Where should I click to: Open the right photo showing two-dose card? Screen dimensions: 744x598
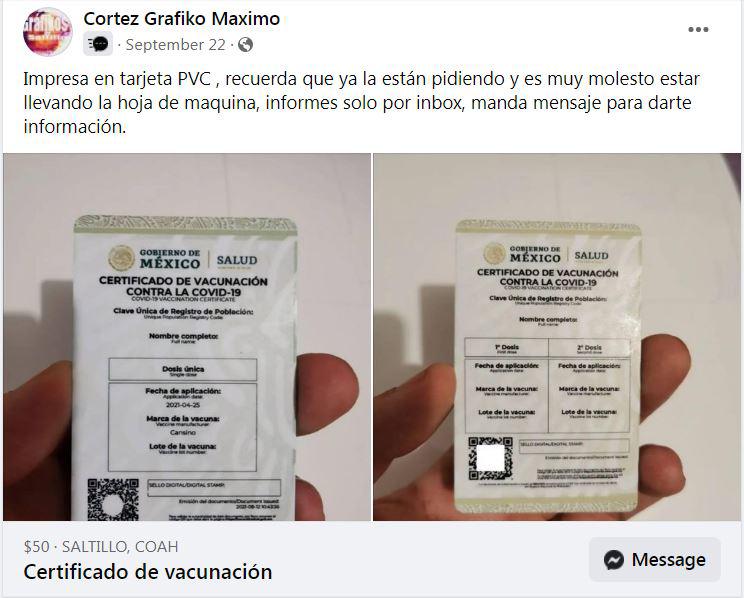(x=557, y=337)
